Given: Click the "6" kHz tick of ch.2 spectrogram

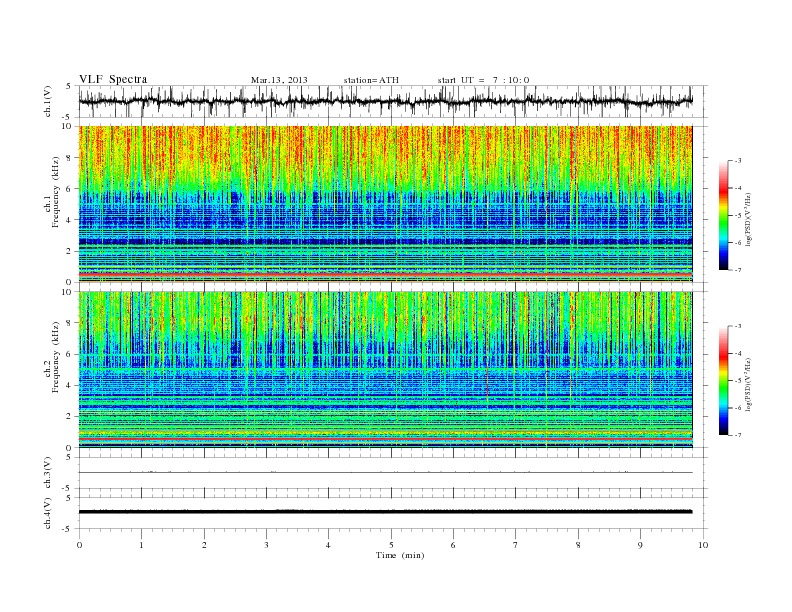Looking at the screenshot, I should [70, 354].
